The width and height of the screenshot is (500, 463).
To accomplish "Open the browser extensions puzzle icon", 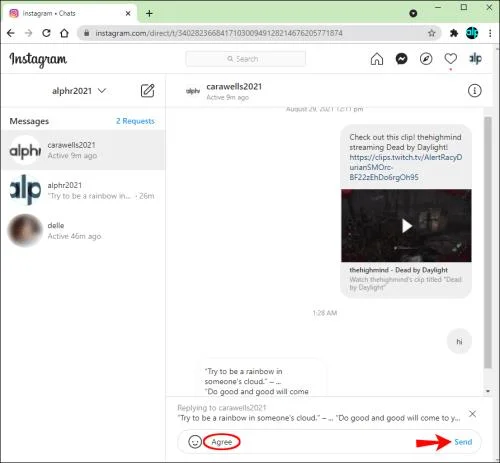I will click(454, 33).
